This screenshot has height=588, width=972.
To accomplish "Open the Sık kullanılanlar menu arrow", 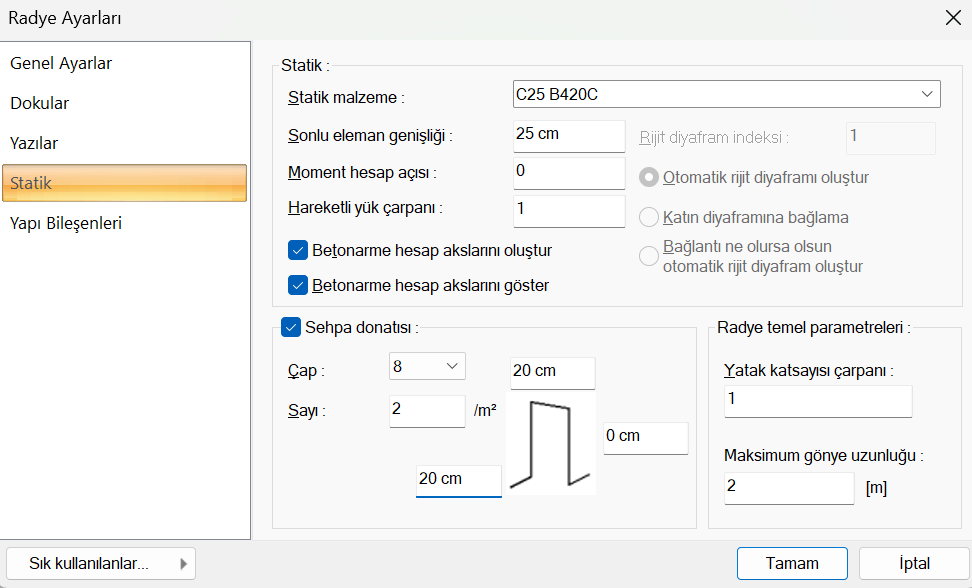I will (183, 564).
